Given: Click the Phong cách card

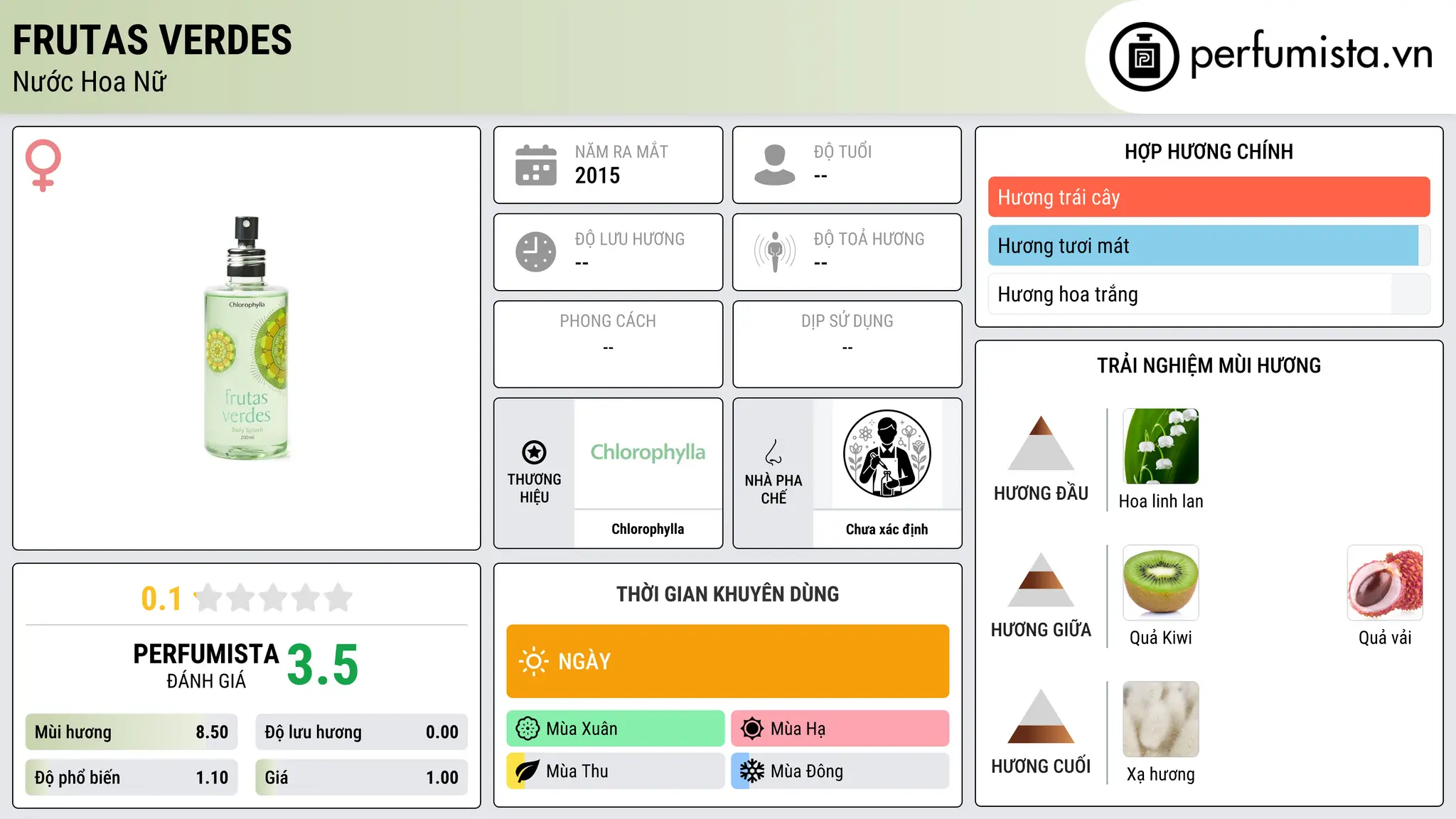Looking at the screenshot, I should [609, 344].
